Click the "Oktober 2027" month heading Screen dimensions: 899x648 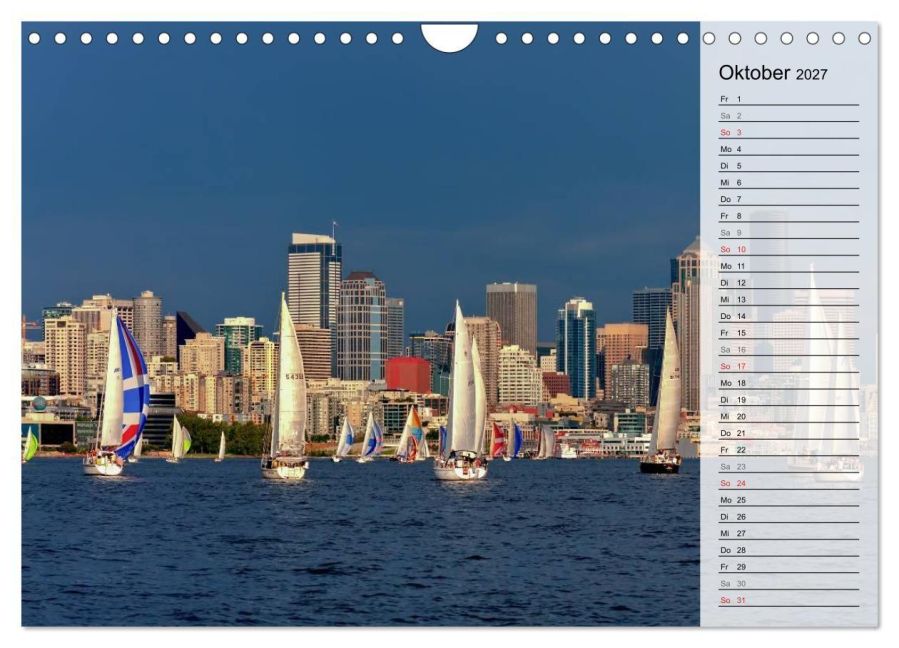click(773, 73)
